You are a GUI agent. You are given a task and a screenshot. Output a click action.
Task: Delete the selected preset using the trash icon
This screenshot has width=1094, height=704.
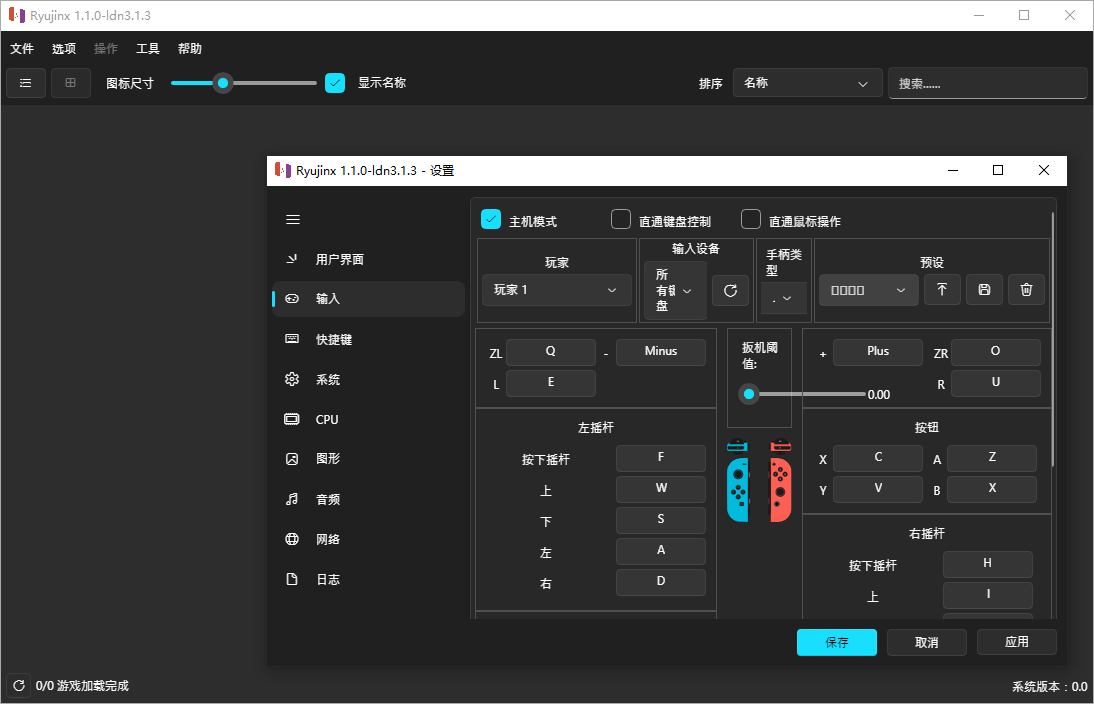coord(1026,289)
